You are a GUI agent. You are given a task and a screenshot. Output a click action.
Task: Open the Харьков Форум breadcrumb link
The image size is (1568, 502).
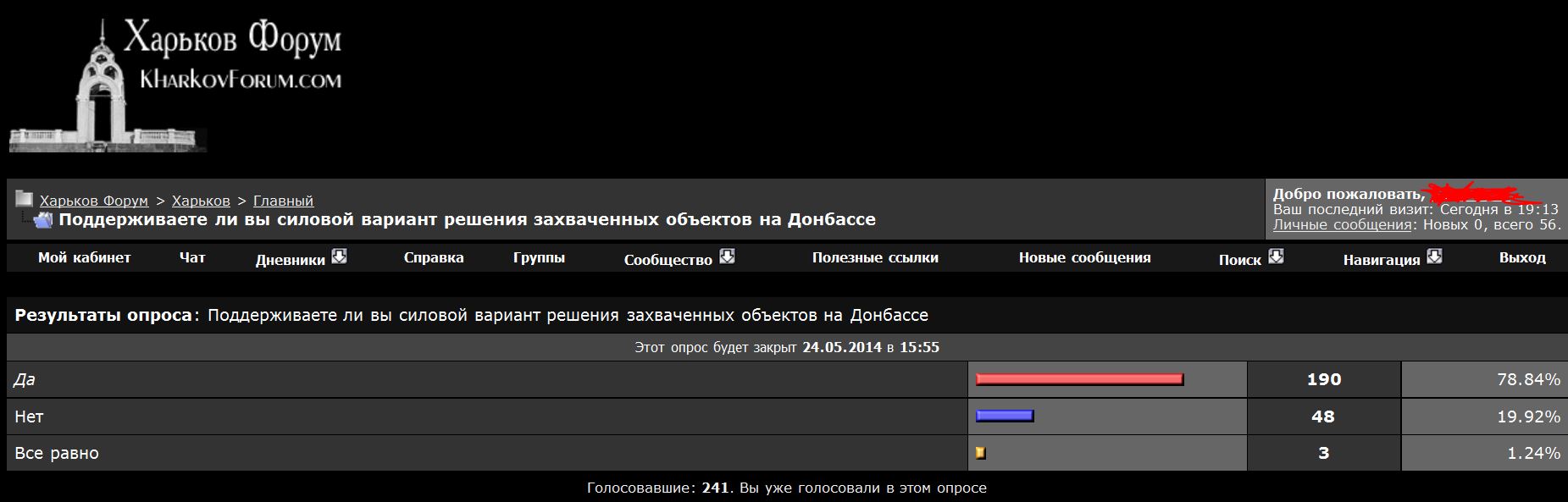pyautogui.click(x=94, y=201)
